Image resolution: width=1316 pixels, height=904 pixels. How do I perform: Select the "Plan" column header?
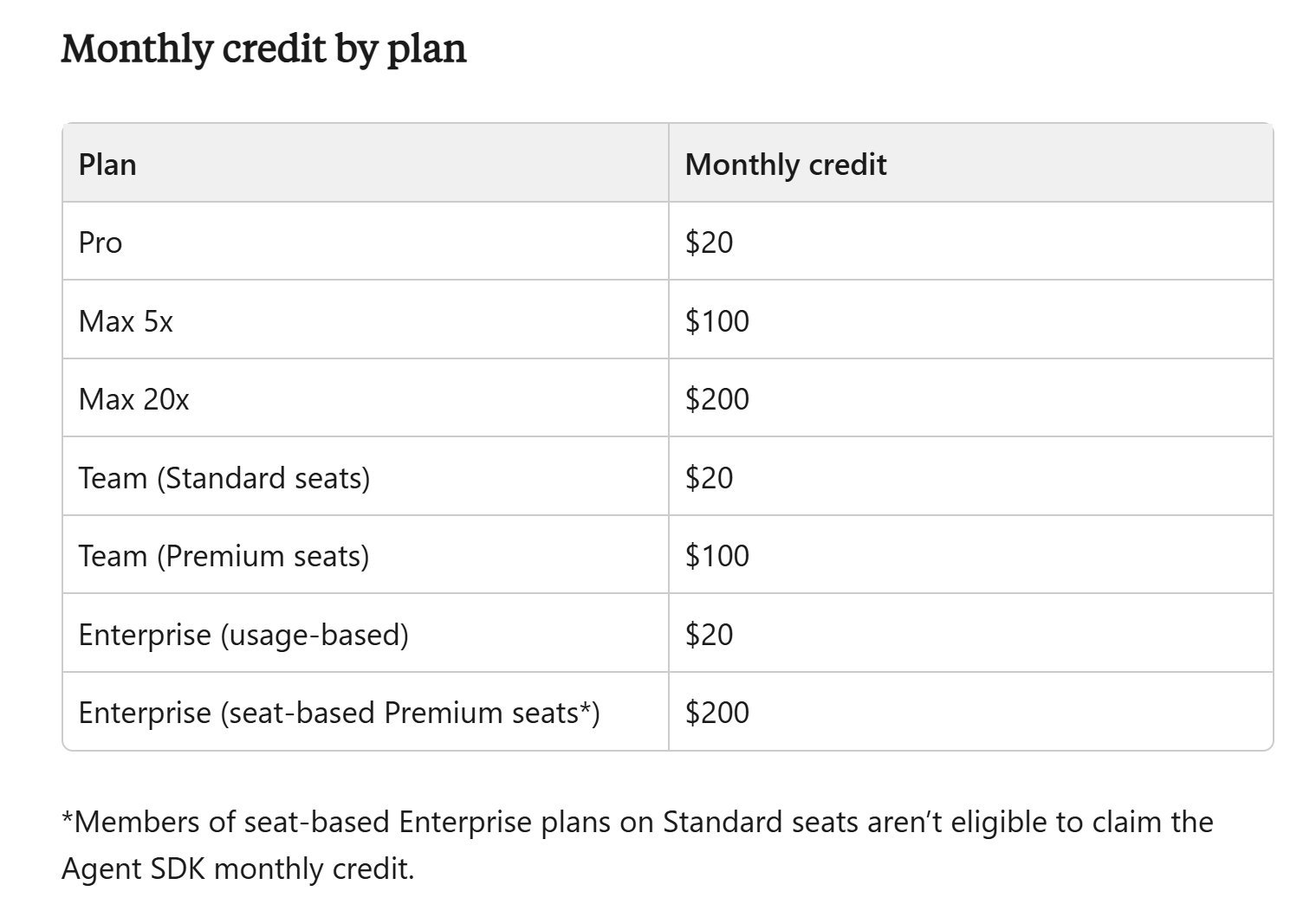point(107,165)
